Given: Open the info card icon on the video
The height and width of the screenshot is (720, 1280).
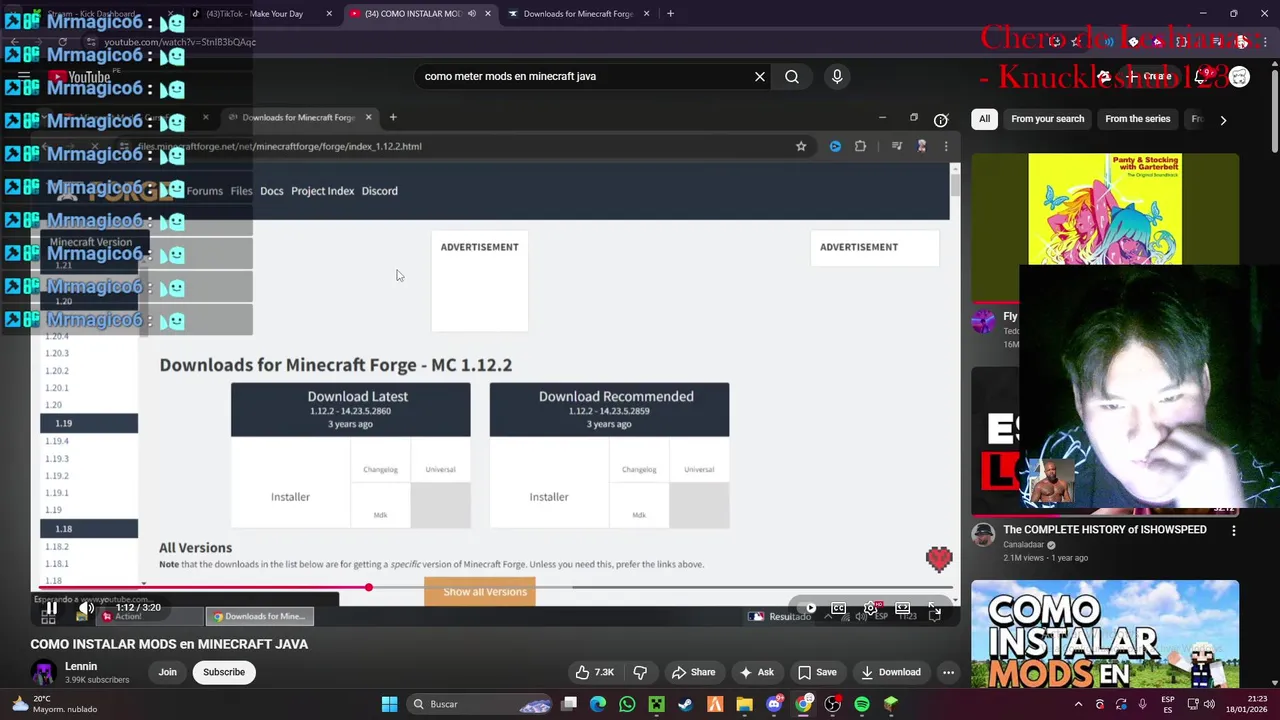Looking at the screenshot, I should (x=941, y=120).
